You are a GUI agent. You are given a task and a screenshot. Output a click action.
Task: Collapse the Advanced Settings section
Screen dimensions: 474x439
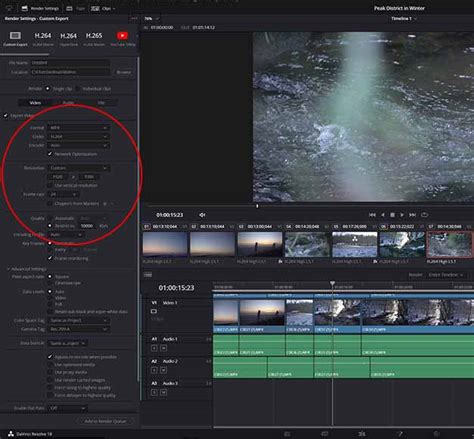(9, 269)
